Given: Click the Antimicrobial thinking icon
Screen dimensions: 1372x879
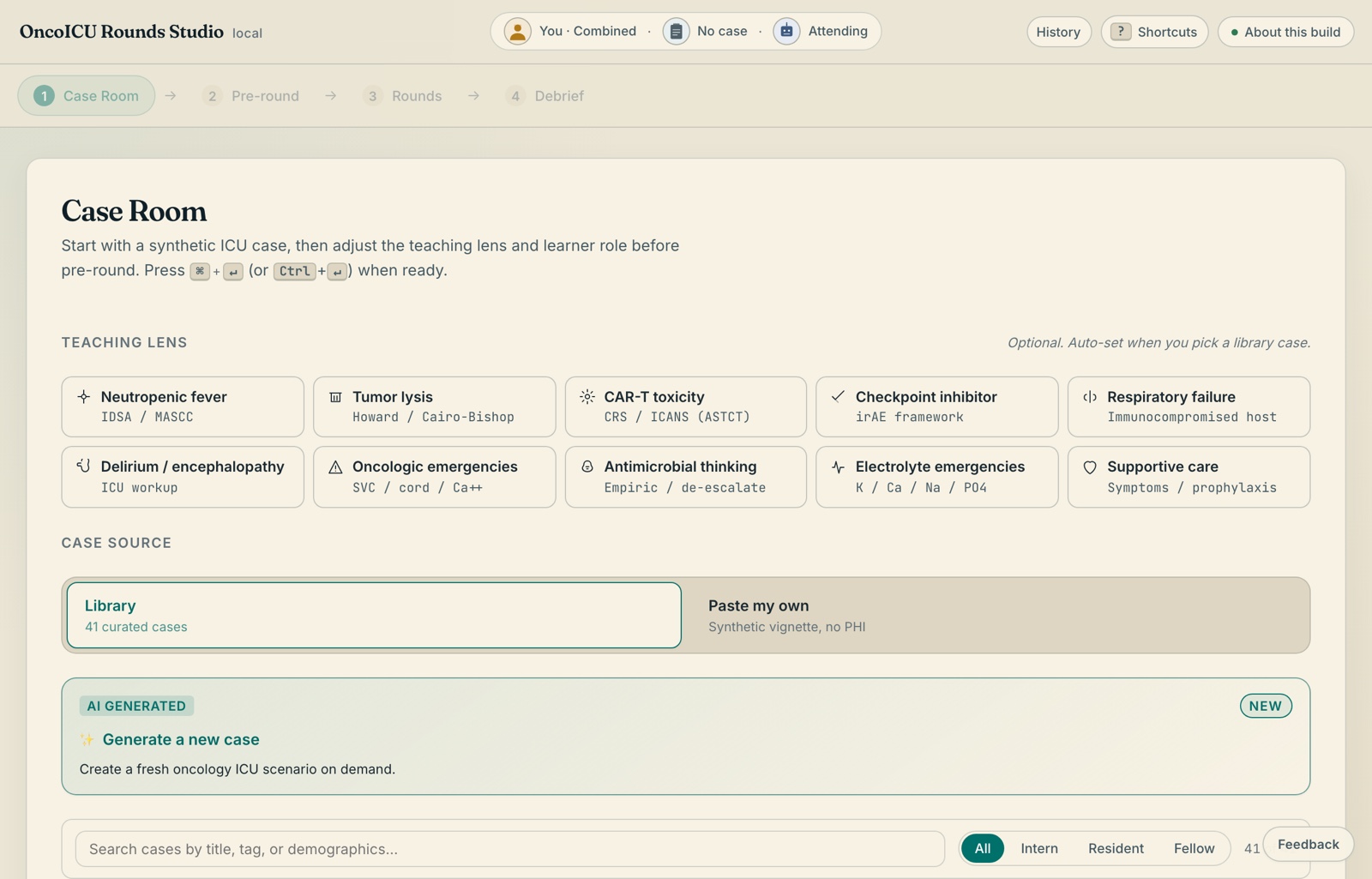Looking at the screenshot, I should pos(587,467).
